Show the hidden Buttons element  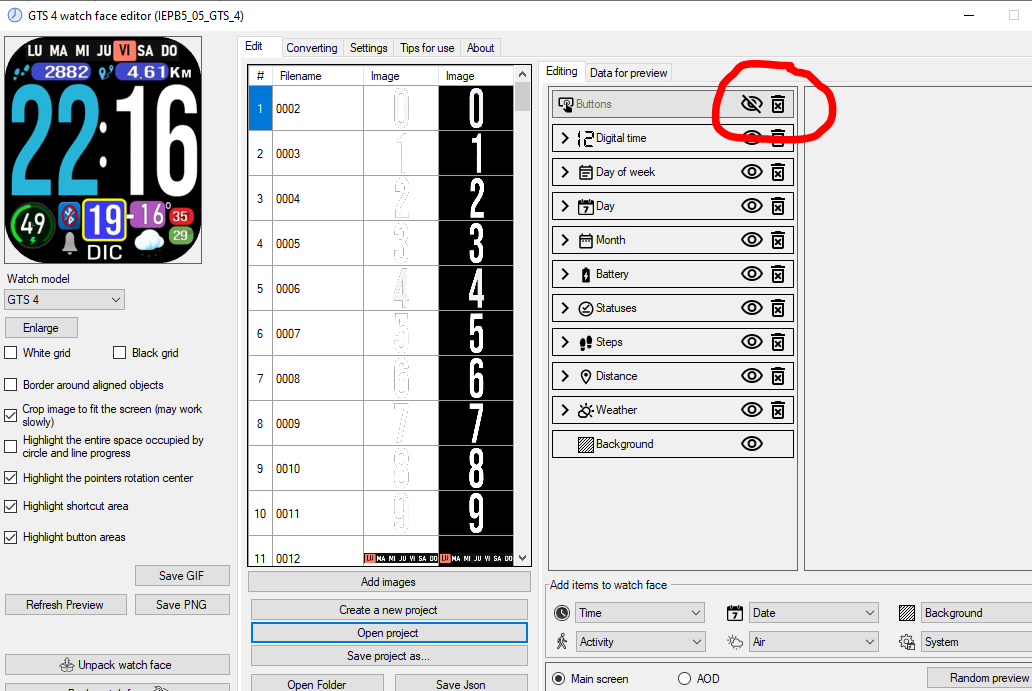coord(751,104)
